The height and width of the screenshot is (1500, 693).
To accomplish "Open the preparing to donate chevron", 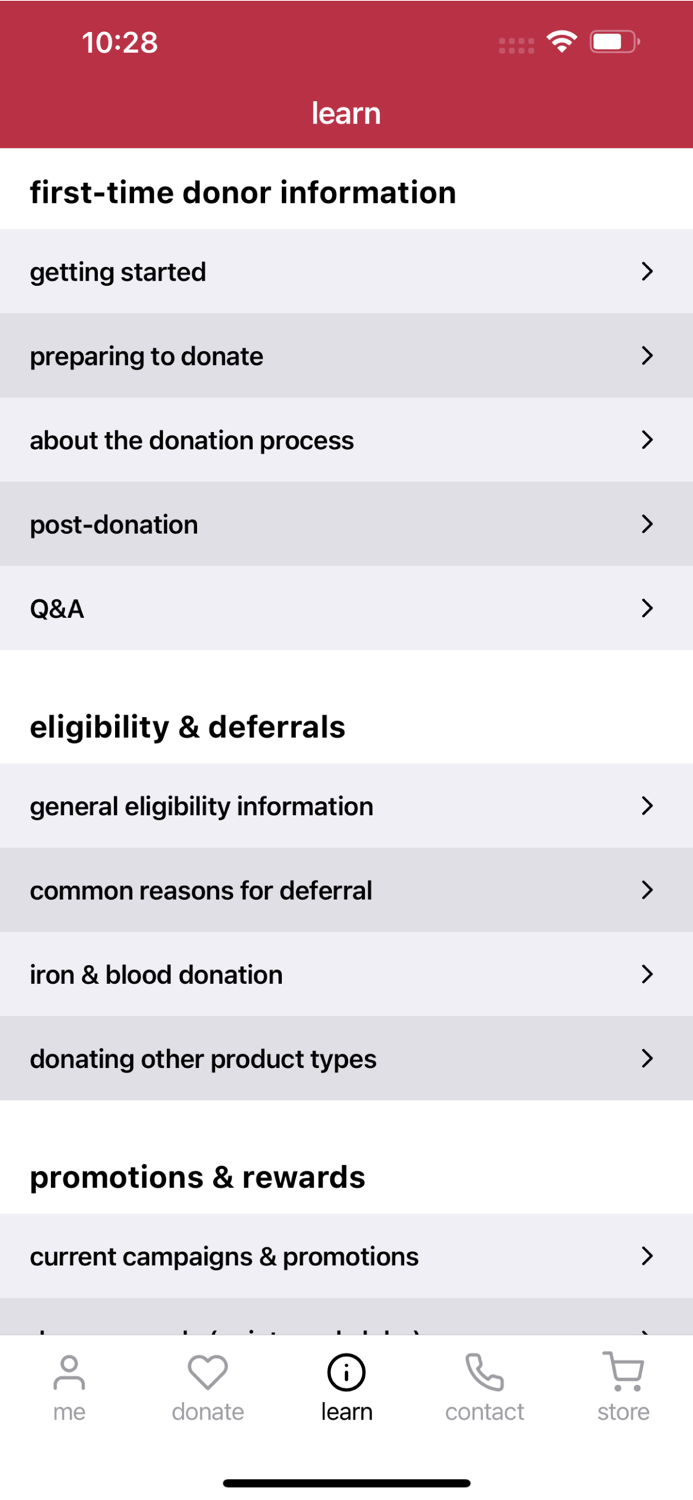I will point(648,356).
